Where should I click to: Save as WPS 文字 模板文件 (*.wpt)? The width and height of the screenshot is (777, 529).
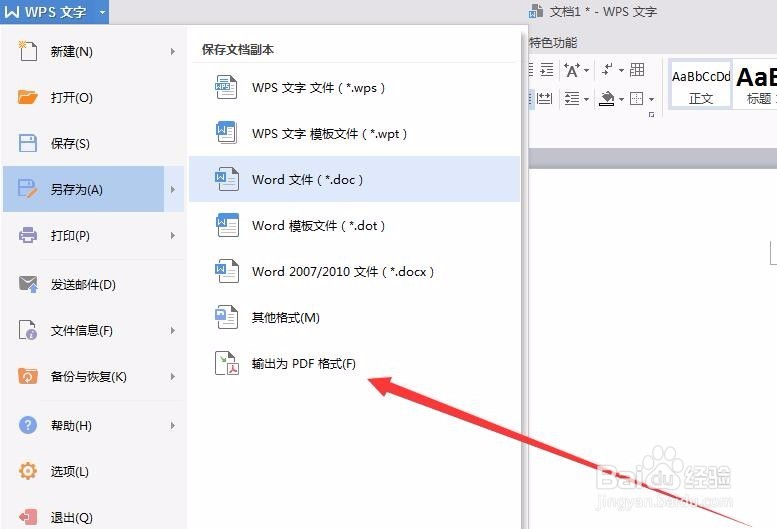354,134
